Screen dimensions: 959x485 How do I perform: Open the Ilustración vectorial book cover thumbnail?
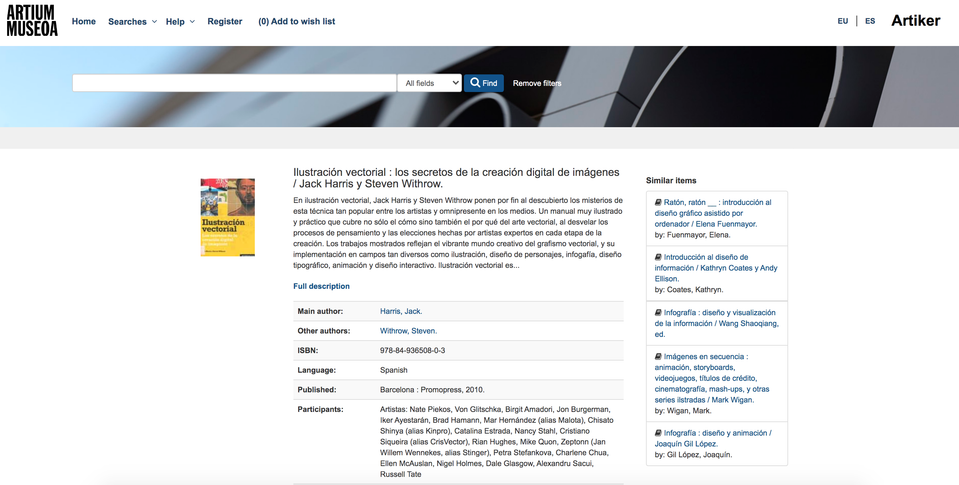point(228,217)
